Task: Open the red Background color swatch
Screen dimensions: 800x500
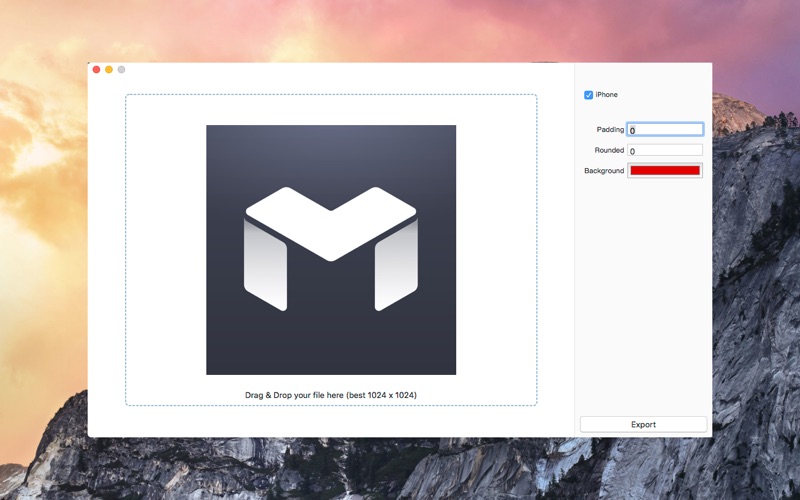Action: coord(665,170)
